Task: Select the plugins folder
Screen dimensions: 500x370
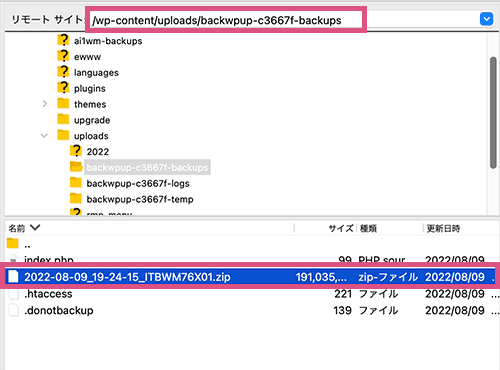Action: point(90,89)
